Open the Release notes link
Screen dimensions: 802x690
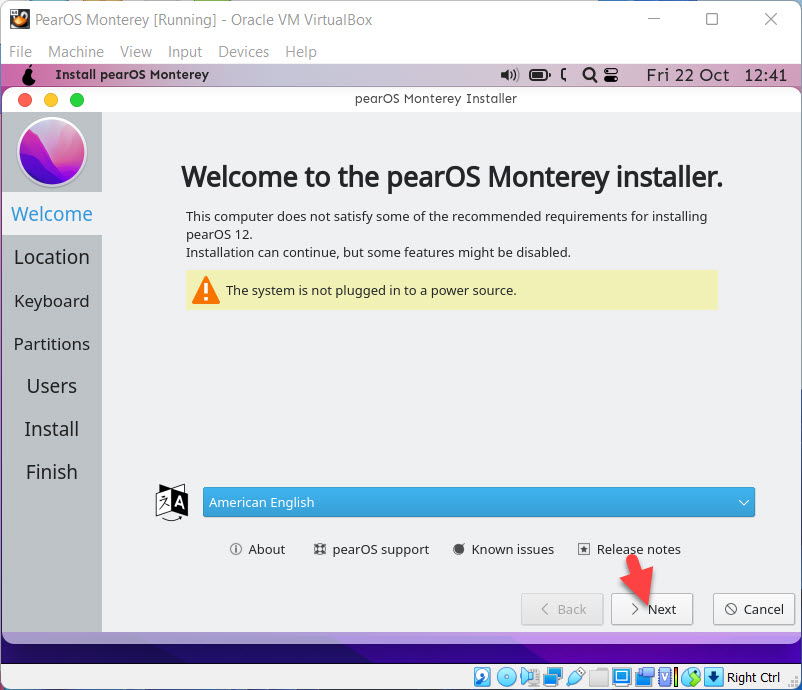629,549
